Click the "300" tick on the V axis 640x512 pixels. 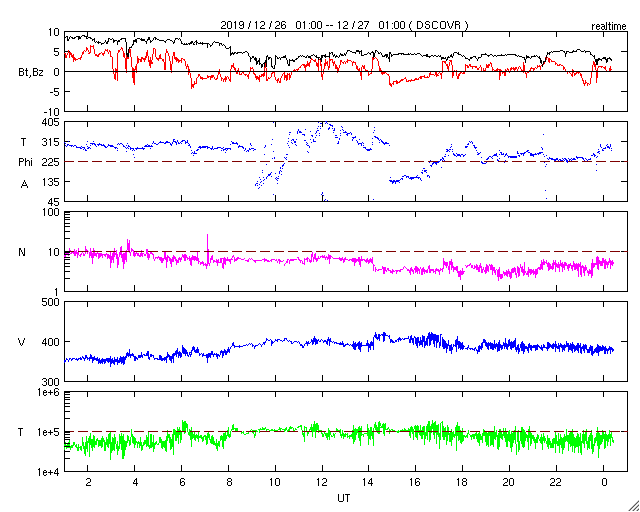51,382
